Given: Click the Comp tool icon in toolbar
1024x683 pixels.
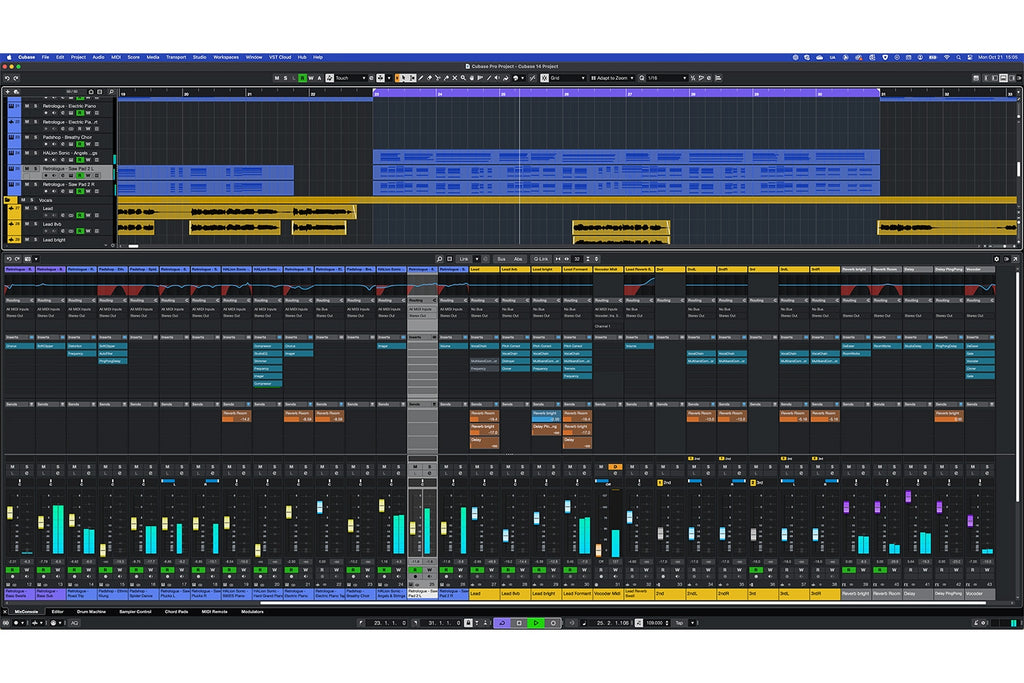Looking at the screenshot, I should tap(472, 78).
